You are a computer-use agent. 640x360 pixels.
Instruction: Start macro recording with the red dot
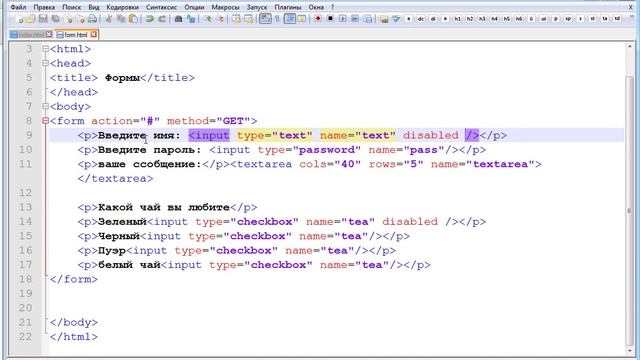click(318, 19)
